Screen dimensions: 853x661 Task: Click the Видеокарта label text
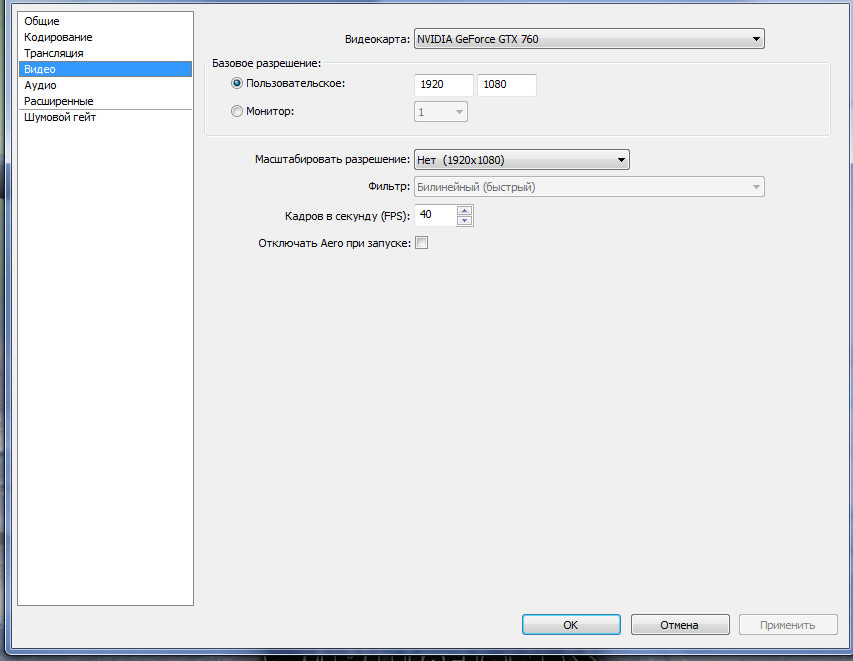[377, 39]
